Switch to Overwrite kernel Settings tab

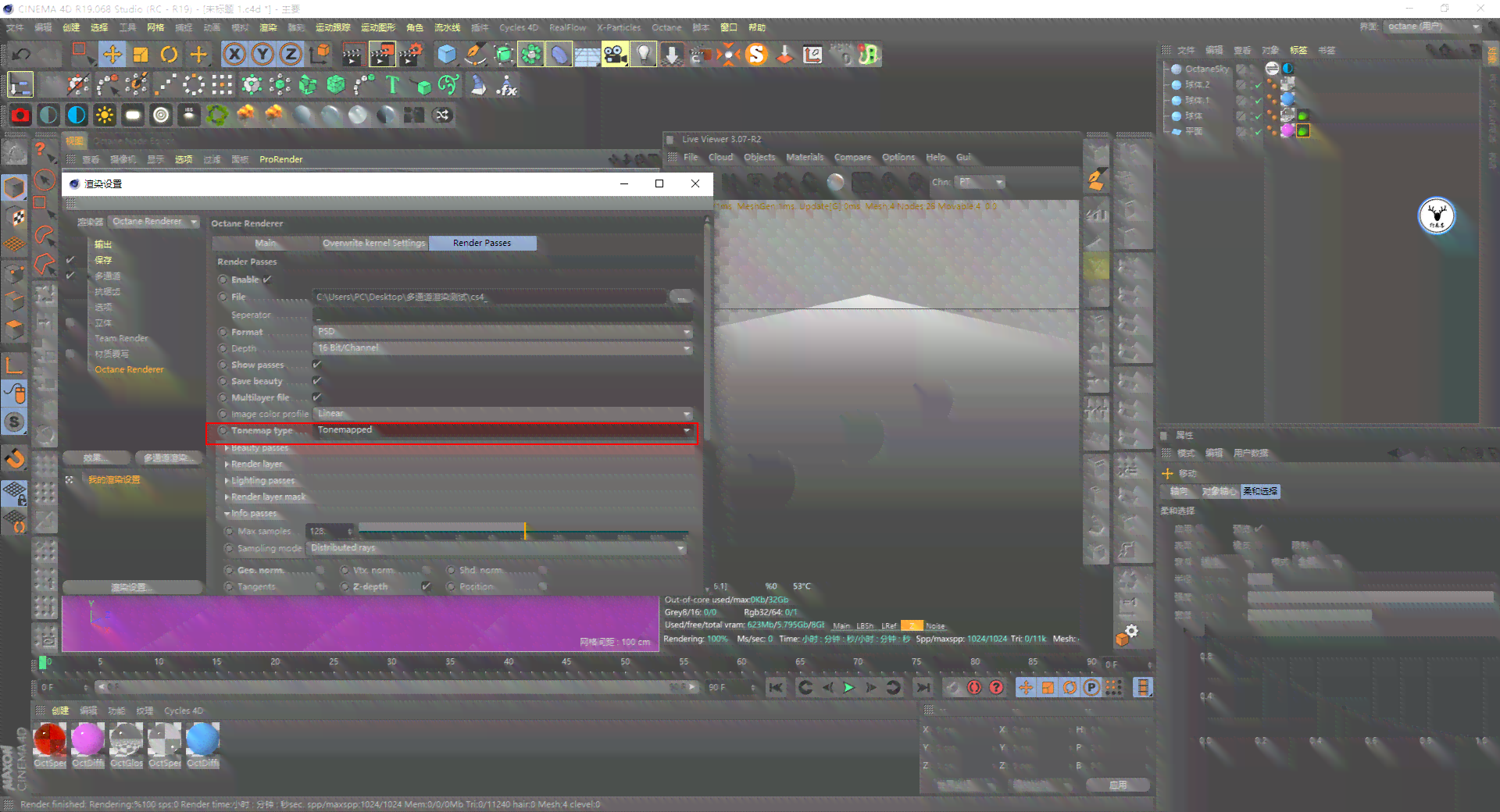click(x=374, y=243)
